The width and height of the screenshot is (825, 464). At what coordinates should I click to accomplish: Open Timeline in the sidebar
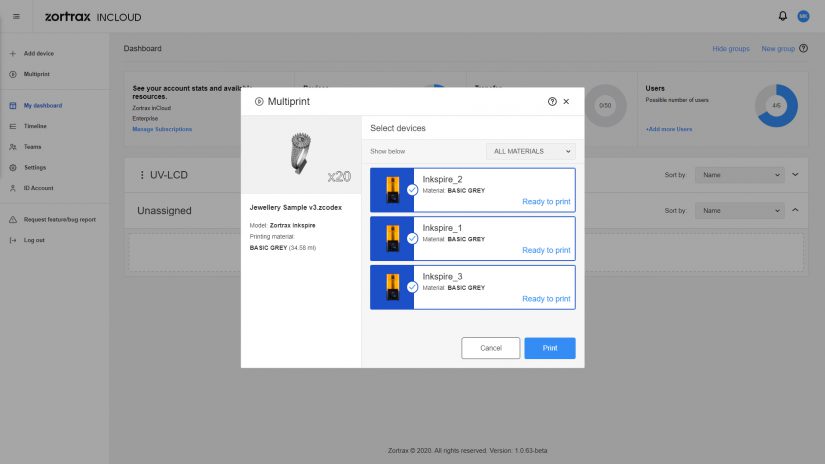tap(35, 126)
